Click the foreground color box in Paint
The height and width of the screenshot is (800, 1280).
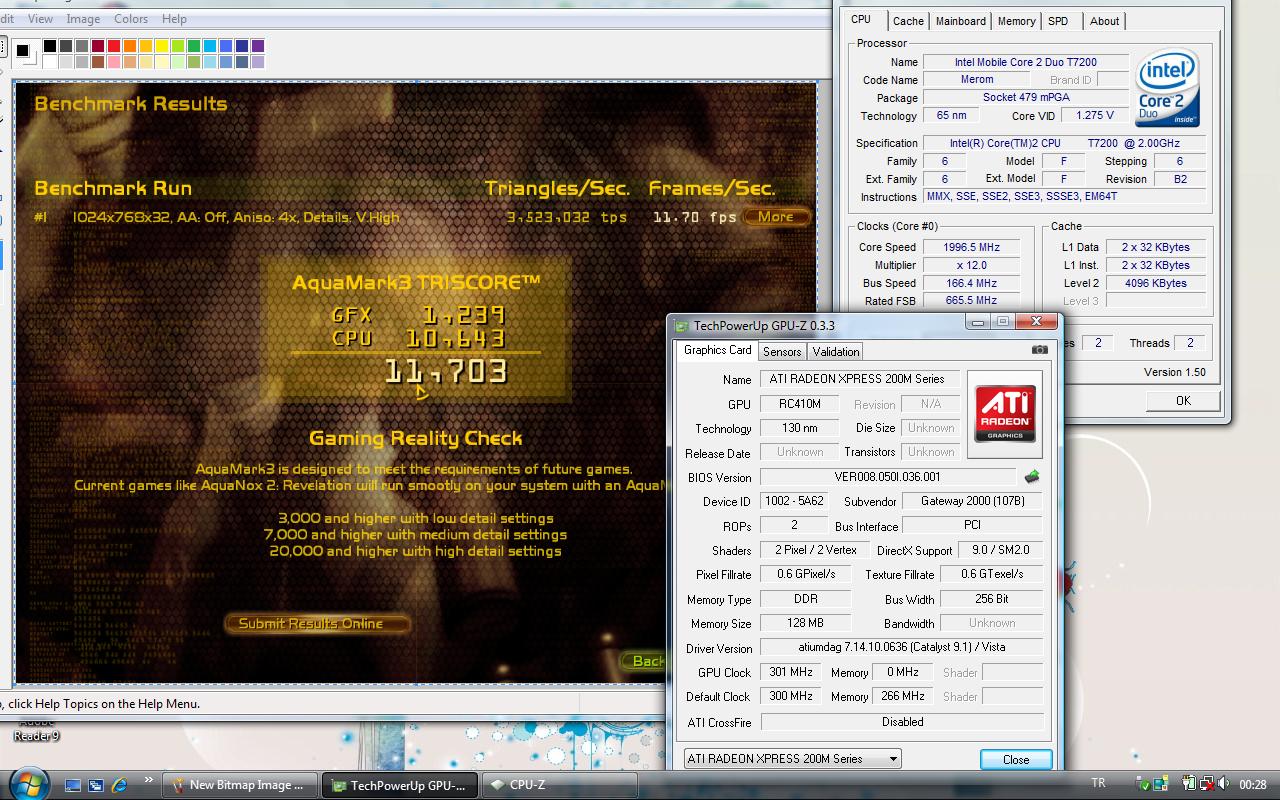[22, 50]
